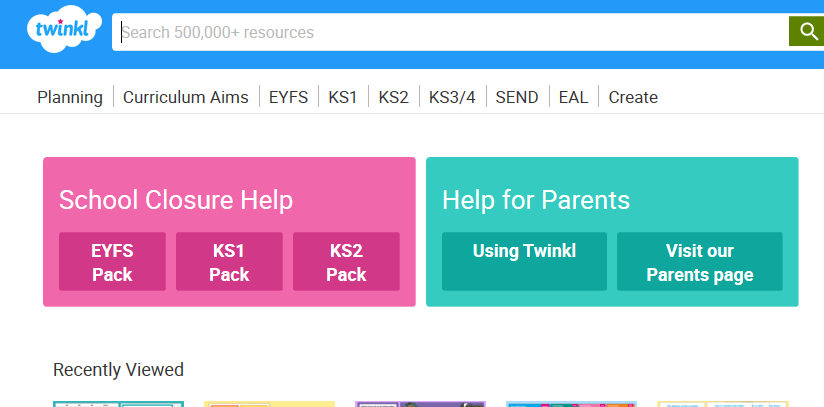The height and width of the screenshot is (407, 824).
Task: Focus the Search 500,000+ resources field
Action: [x=450, y=32]
